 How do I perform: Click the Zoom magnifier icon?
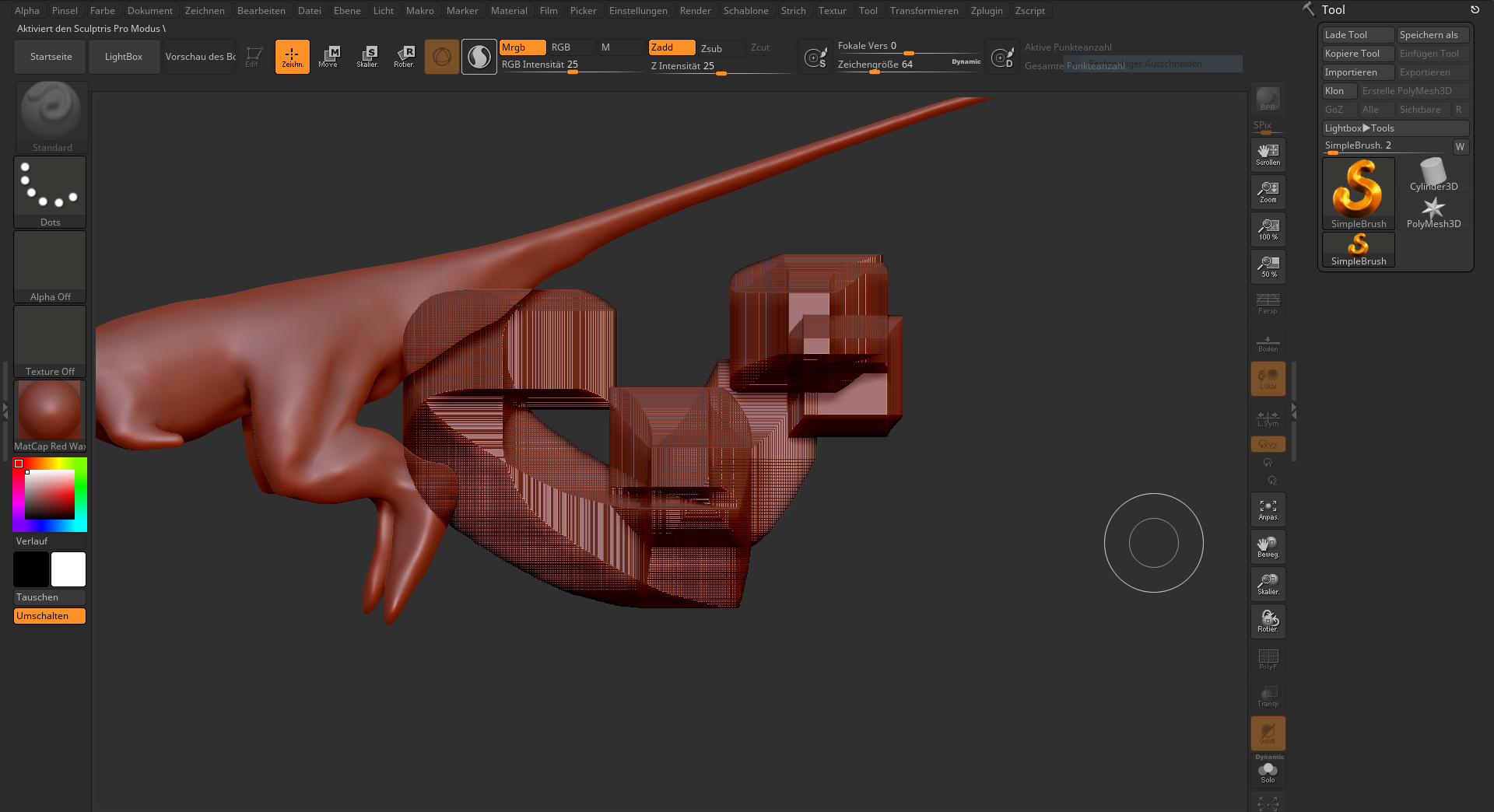point(1268,192)
